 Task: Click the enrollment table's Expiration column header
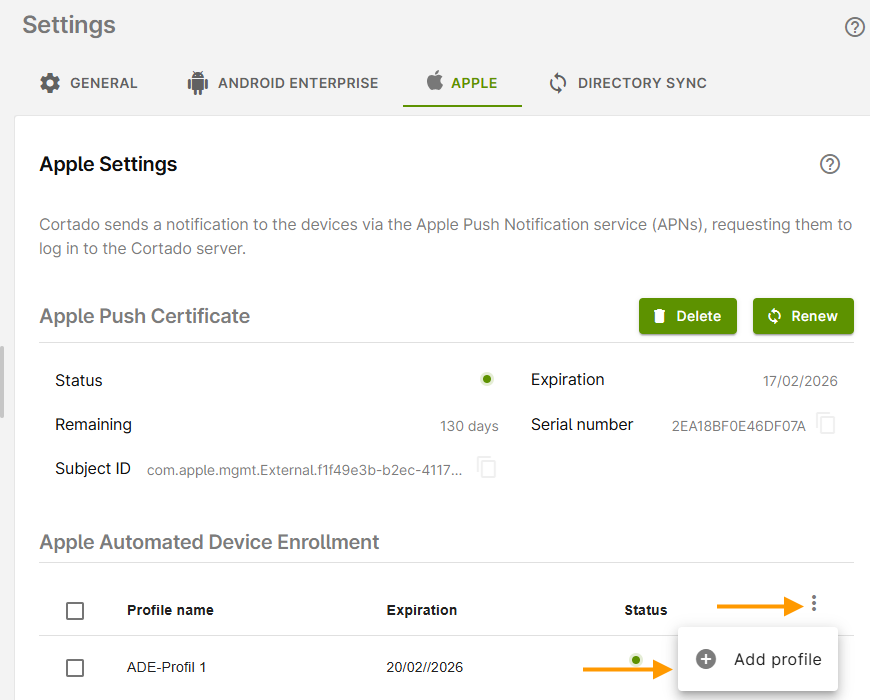[x=422, y=610]
